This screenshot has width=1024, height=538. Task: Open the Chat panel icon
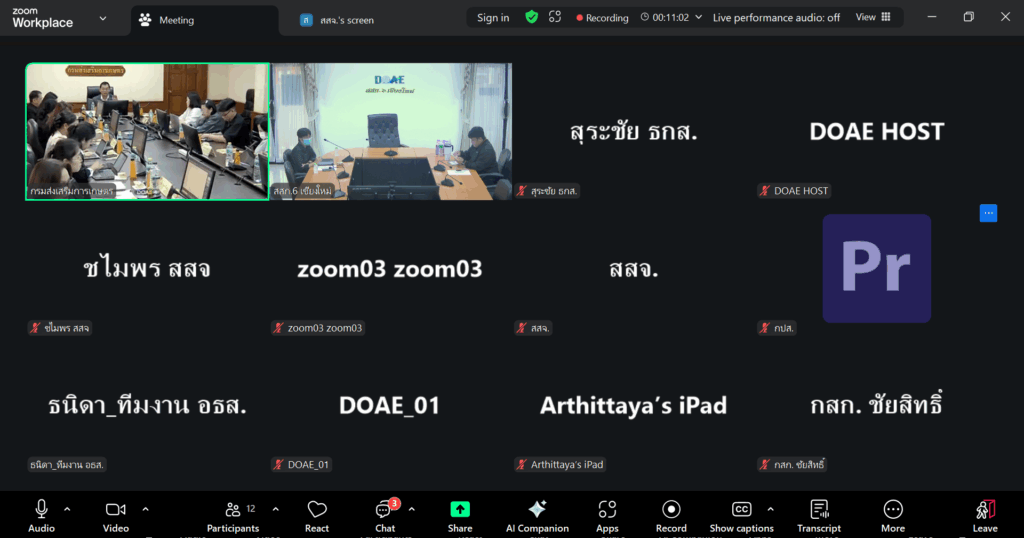click(x=384, y=510)
